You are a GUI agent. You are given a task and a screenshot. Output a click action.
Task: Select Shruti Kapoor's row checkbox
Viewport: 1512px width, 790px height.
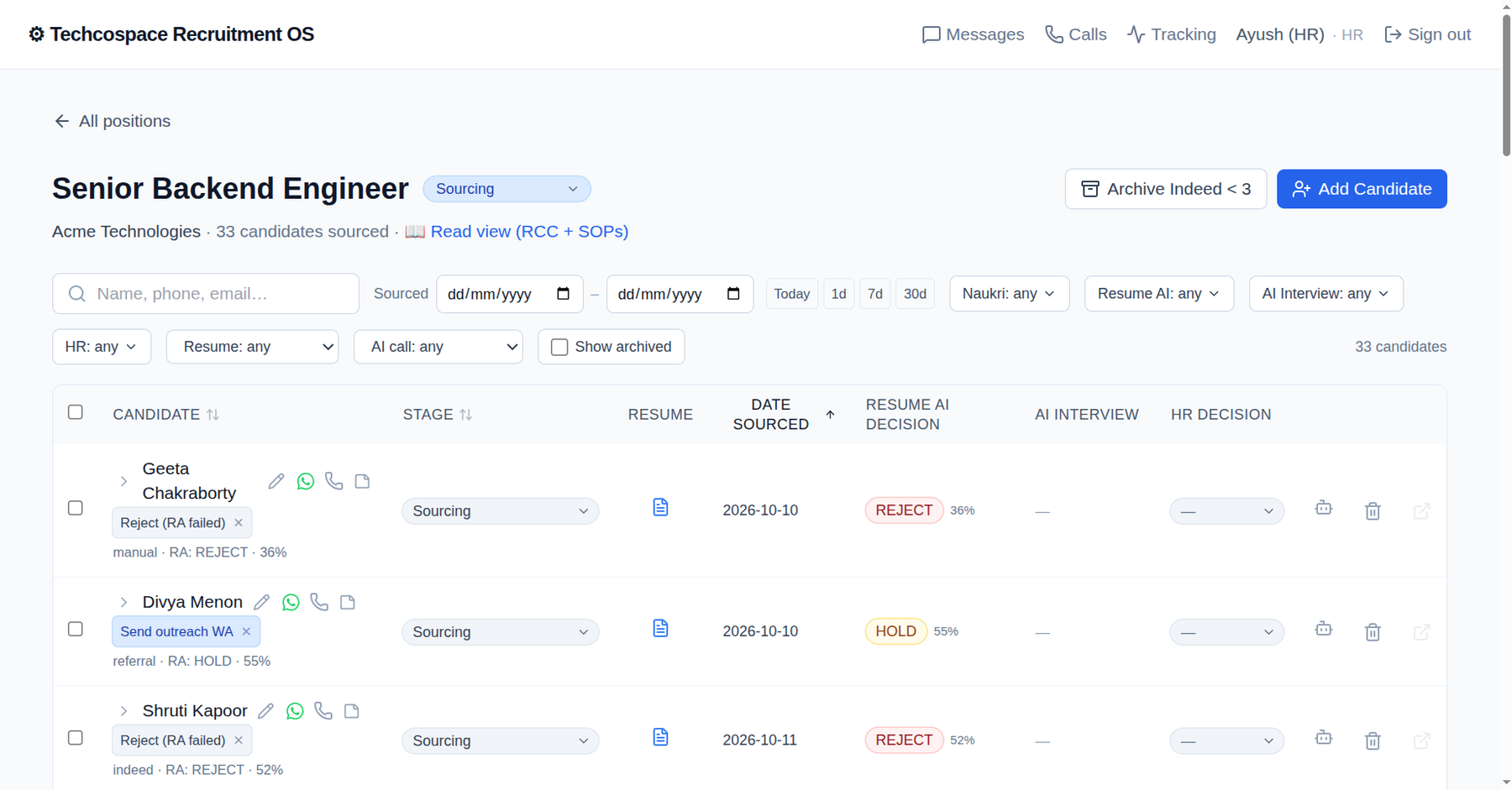click(76, 738)
